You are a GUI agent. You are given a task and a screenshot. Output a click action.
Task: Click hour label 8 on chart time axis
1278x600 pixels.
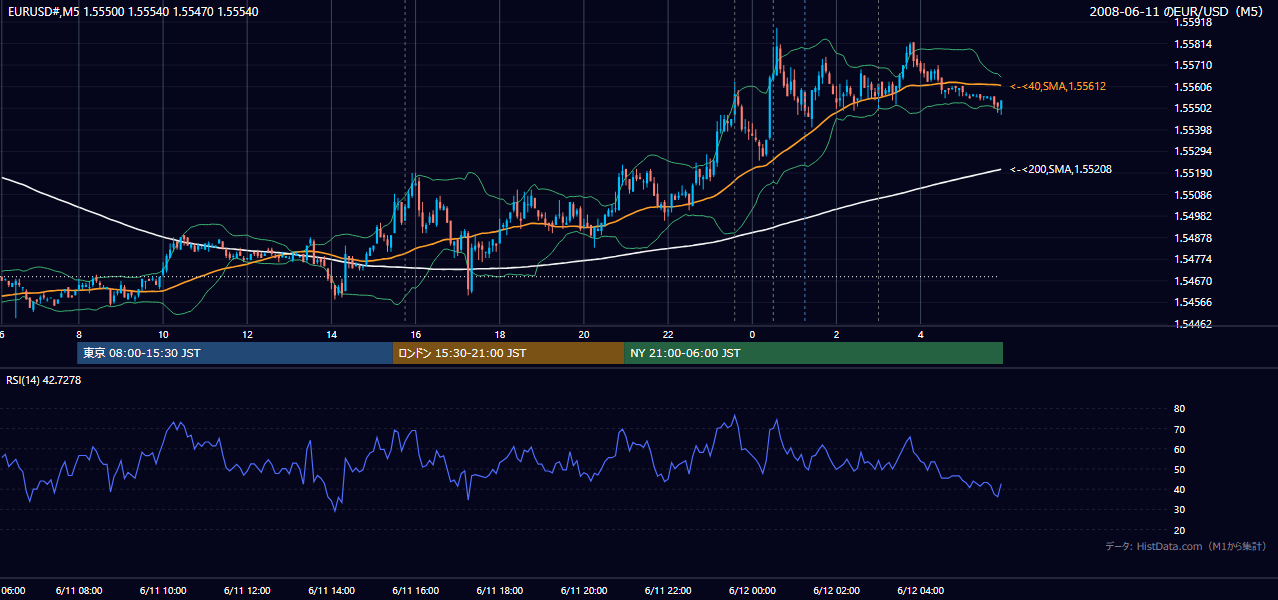(x=78, y=335)
